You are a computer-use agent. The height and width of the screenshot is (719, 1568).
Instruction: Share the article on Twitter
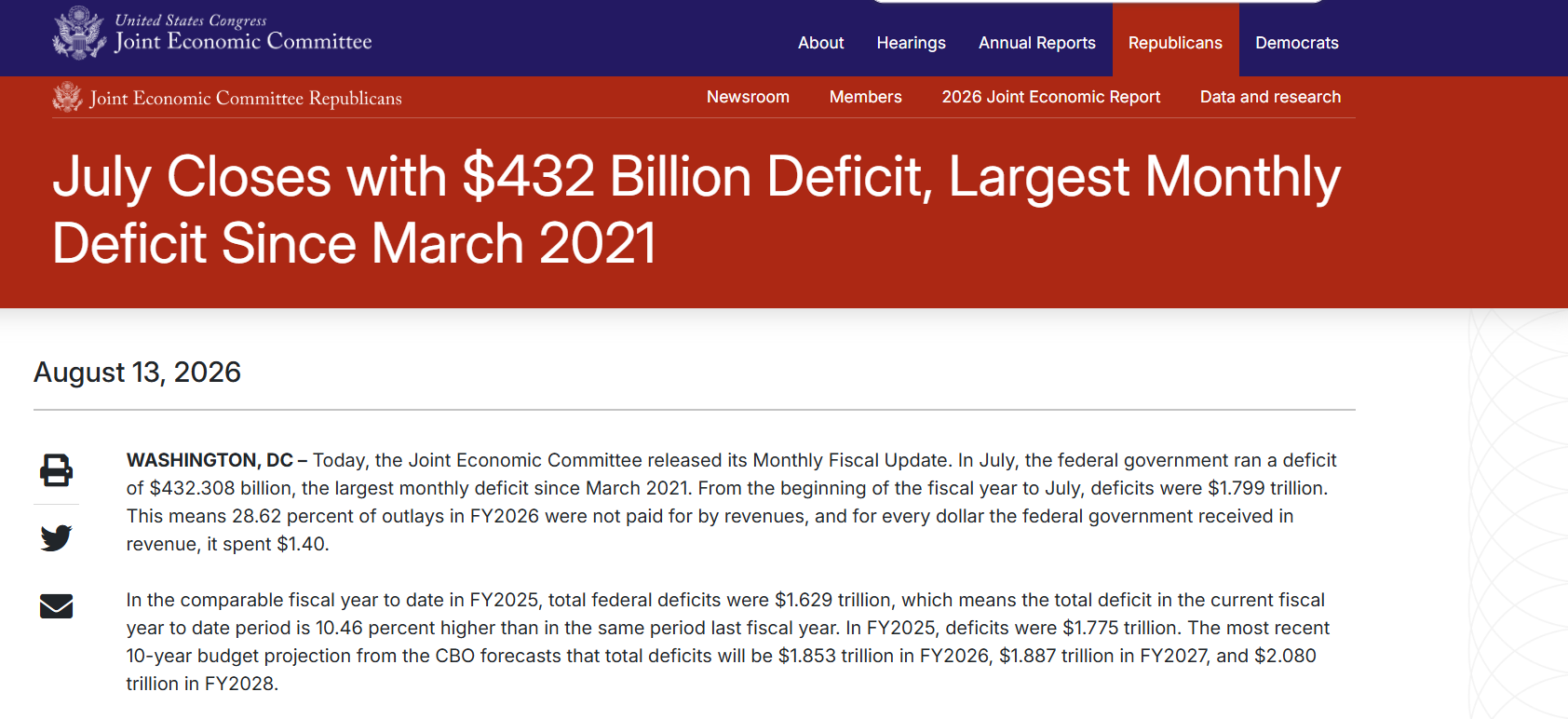point(56,537)
